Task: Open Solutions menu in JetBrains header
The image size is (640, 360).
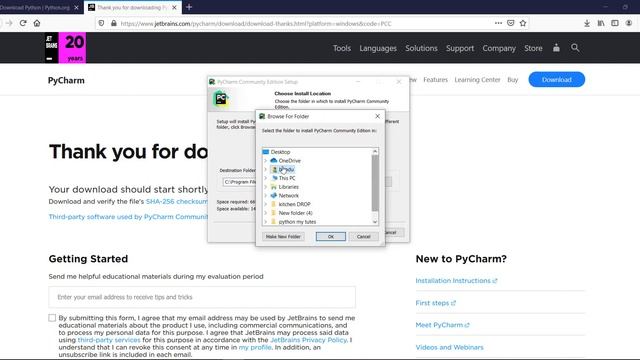Action: tap(421, 48)
